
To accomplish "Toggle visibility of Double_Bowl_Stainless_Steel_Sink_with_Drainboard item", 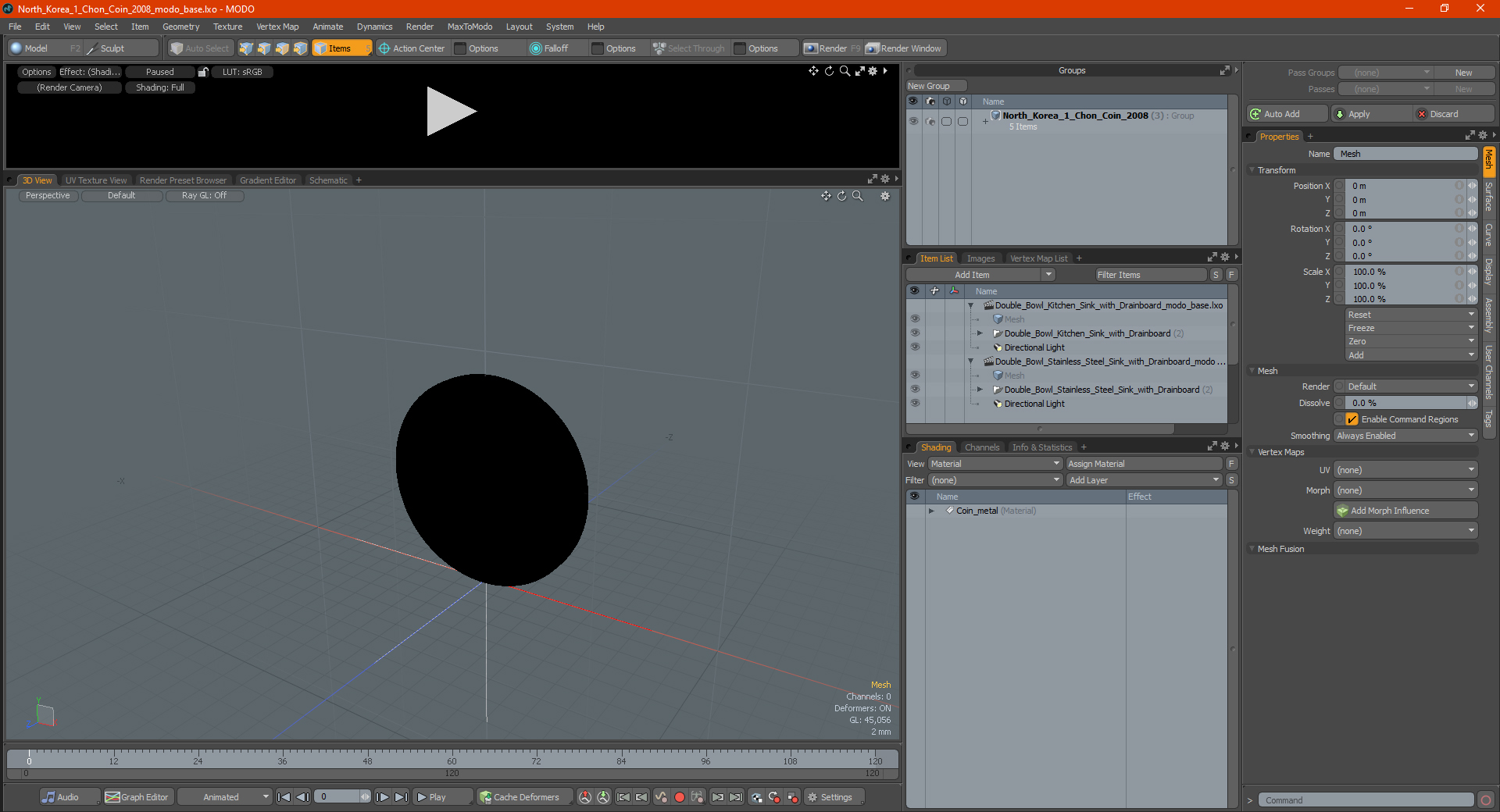I will click(915, 390).
